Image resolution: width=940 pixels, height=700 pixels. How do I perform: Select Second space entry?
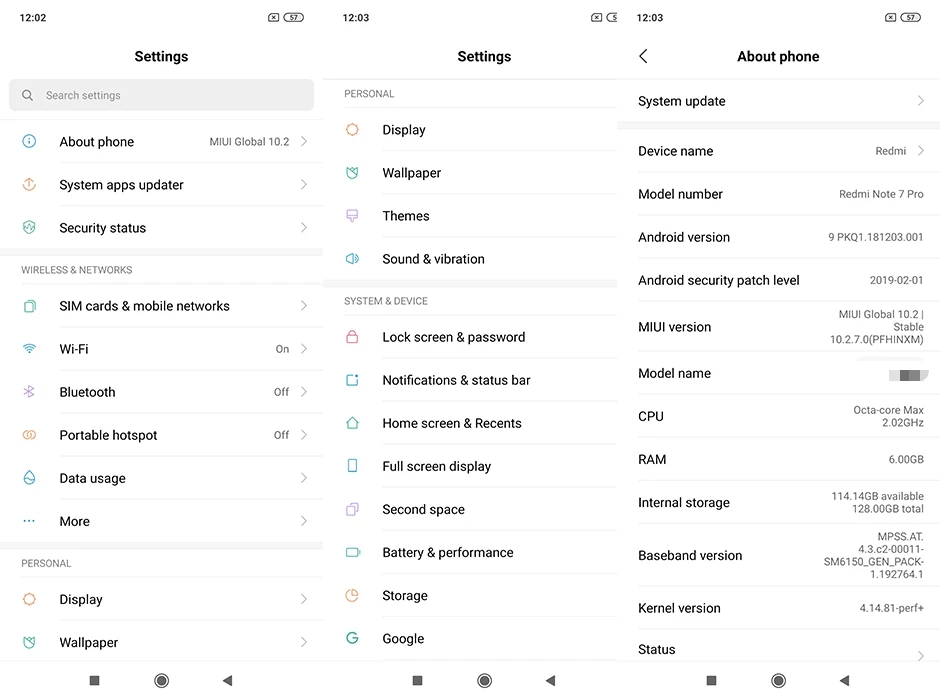[x=470, y=509]
